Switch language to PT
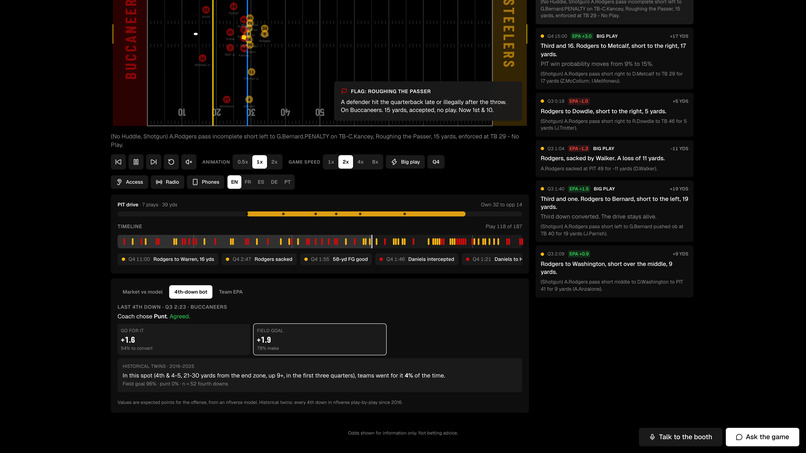Screen dimensions: 806x453 click(287, 182)
